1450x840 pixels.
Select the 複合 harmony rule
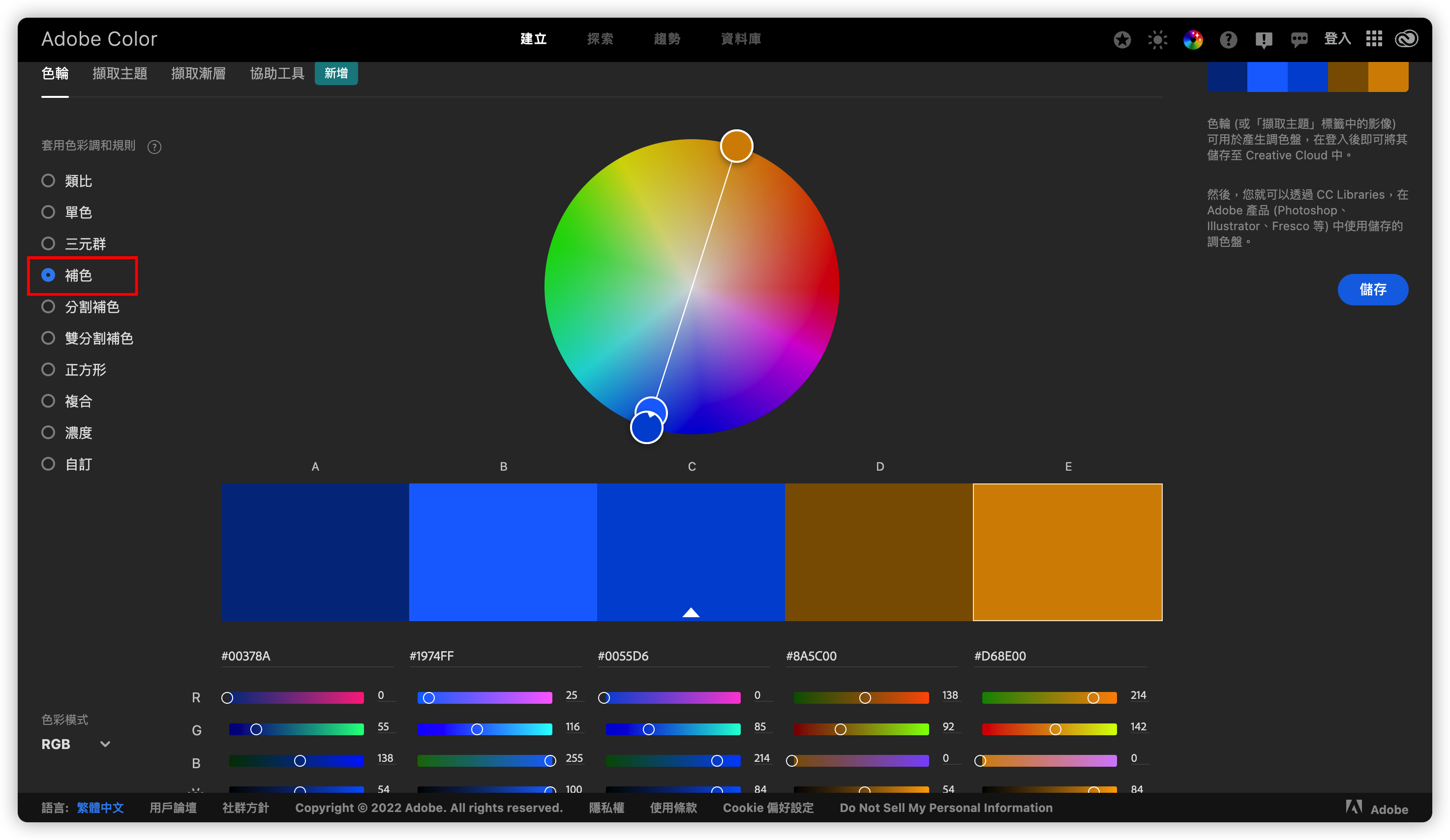pos(67,401)
